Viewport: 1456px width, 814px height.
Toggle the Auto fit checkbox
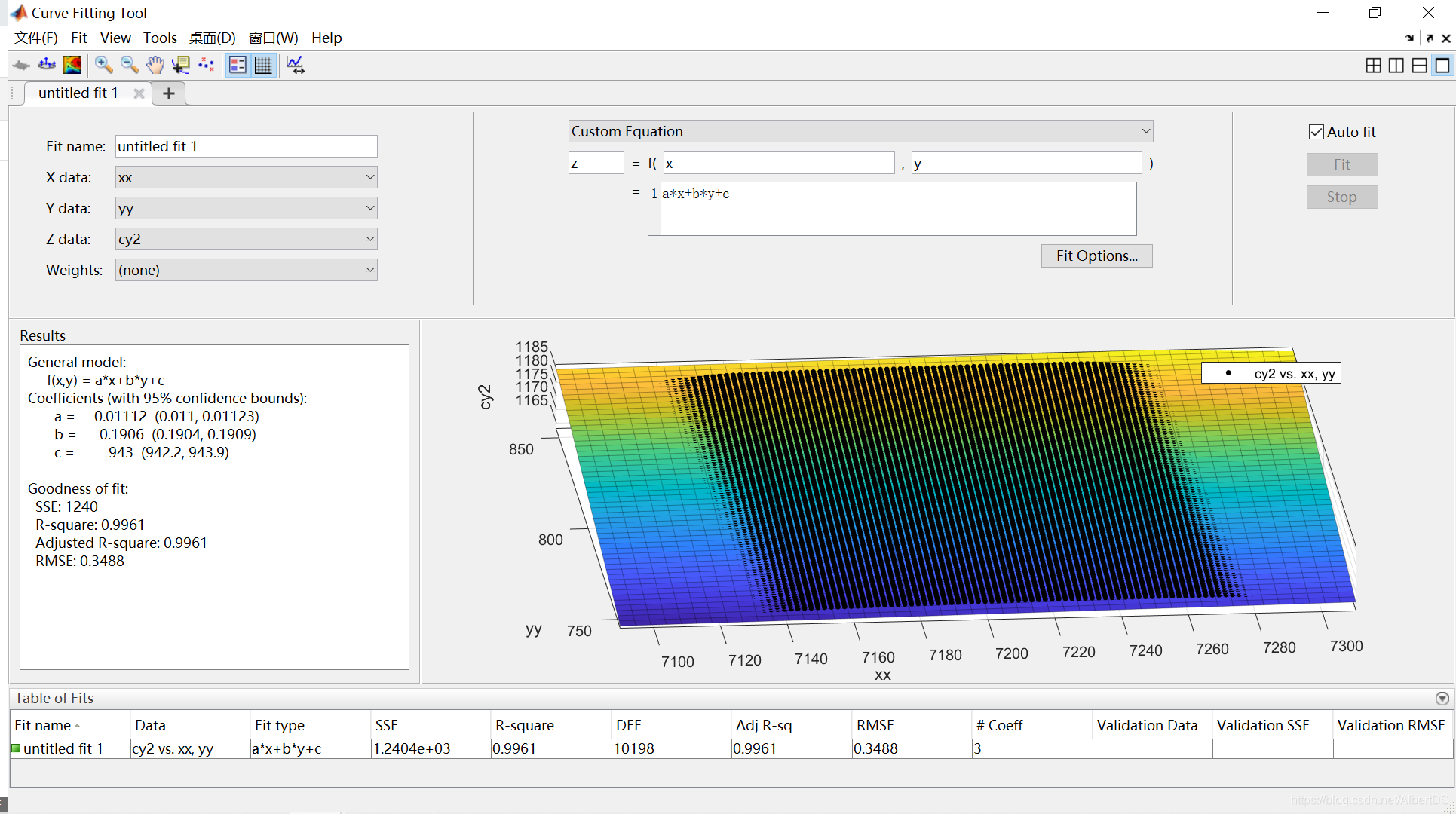click(x=1314, y=131)
